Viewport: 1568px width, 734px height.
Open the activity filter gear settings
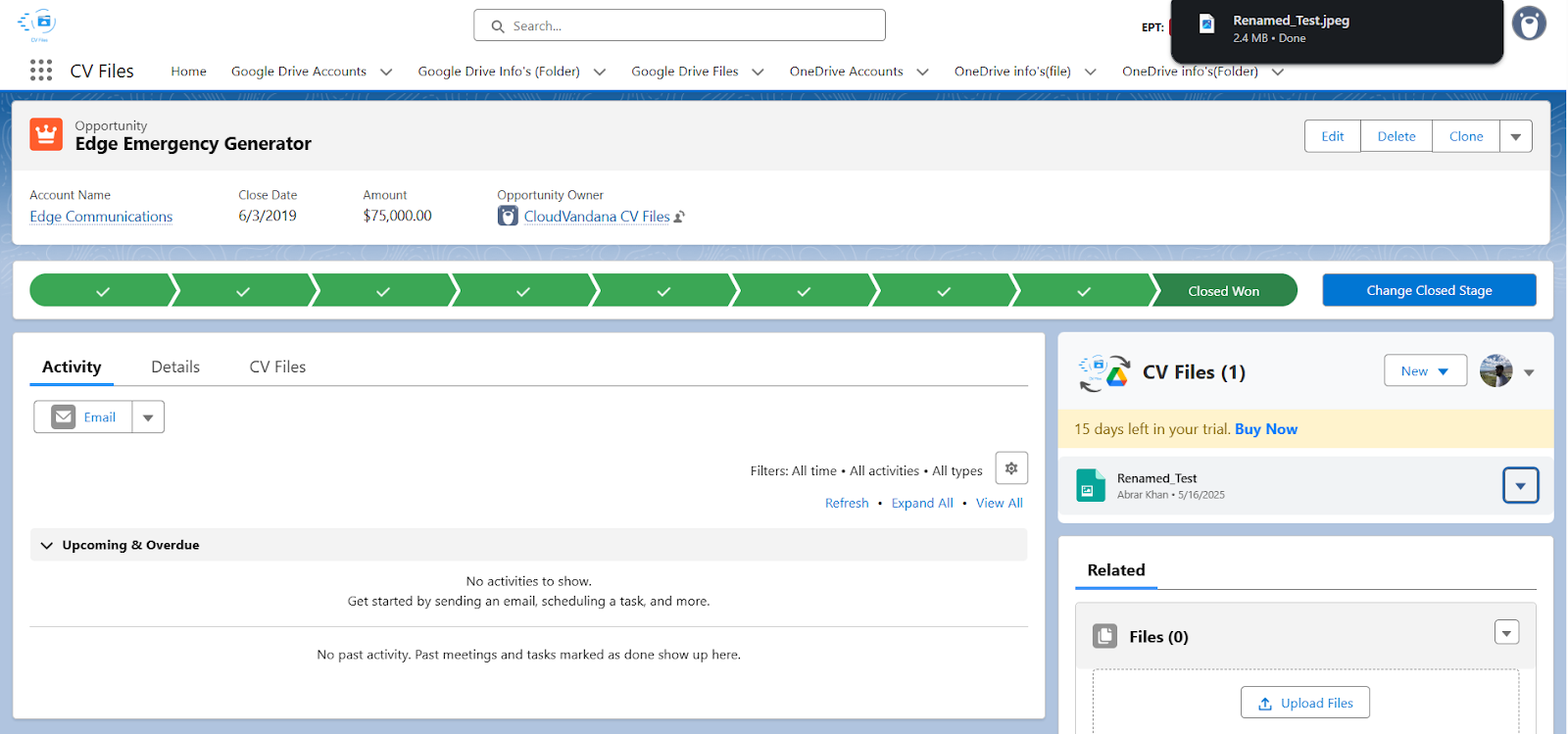(1011, 468)
